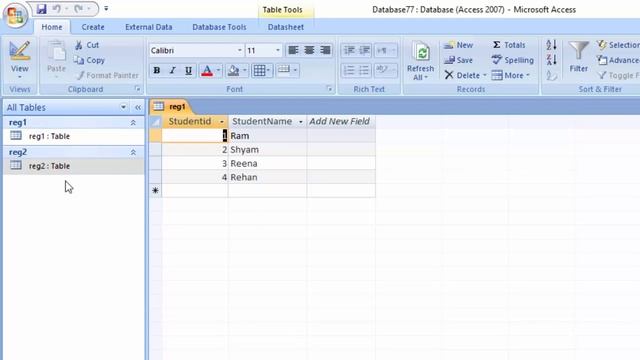640x360 pixels.
Task: Apply fill/background color bucket
Action: 233,71
